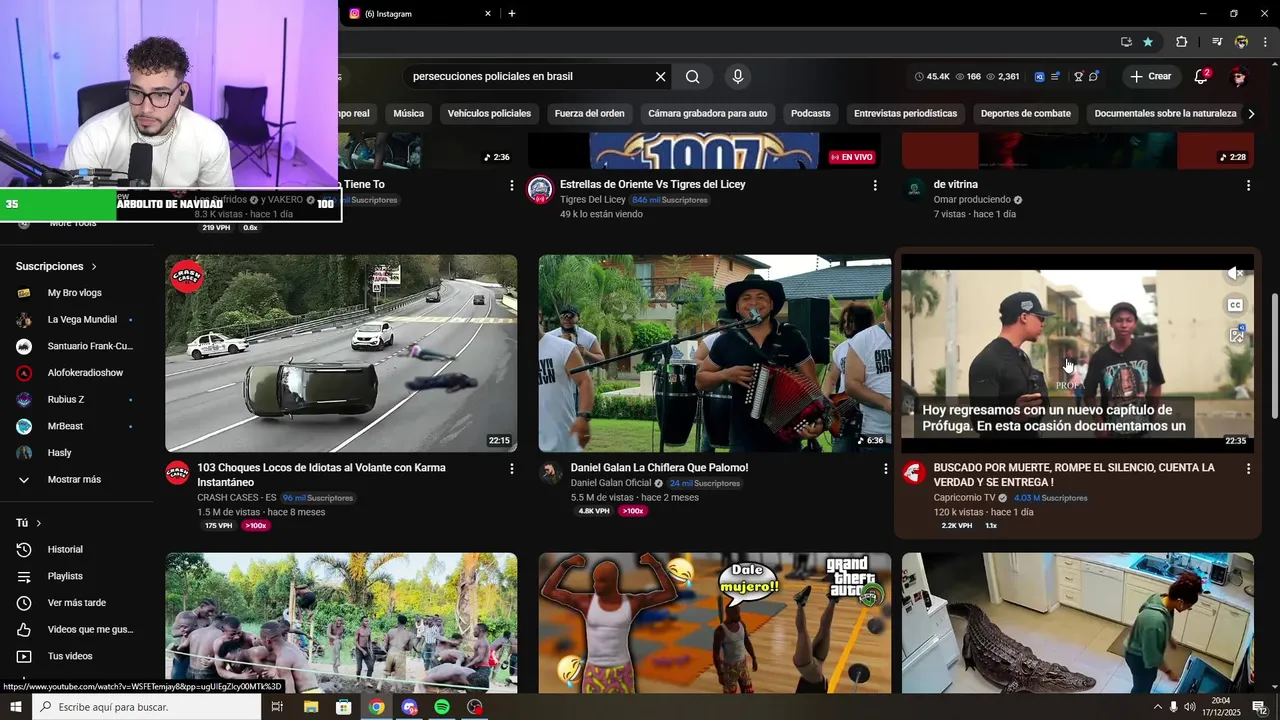The image size is (1280, 720).
Task: Open options menu for Daniel Galan video
Action: coord(885,468)
